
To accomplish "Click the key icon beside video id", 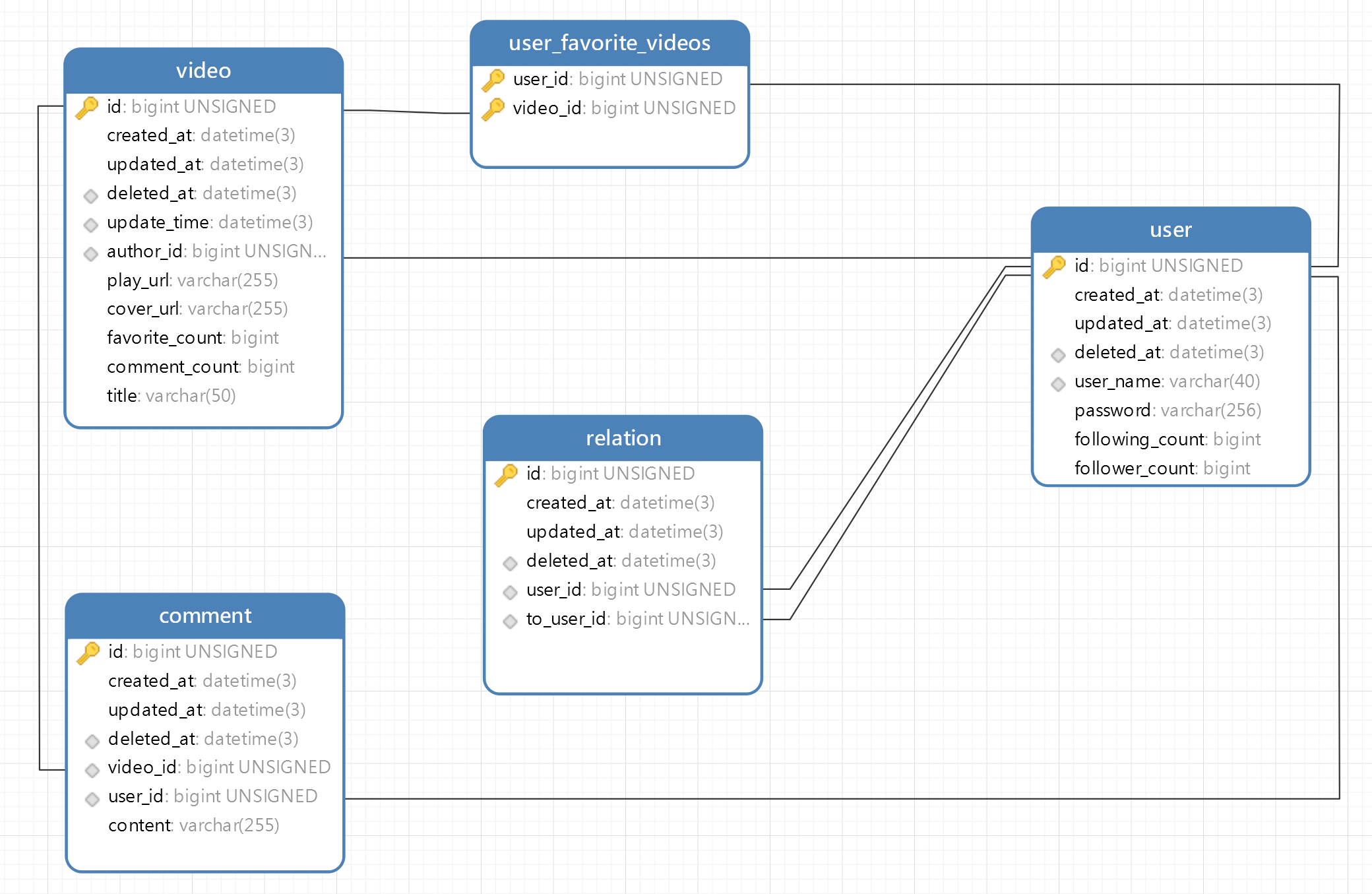I will (87, 107).
